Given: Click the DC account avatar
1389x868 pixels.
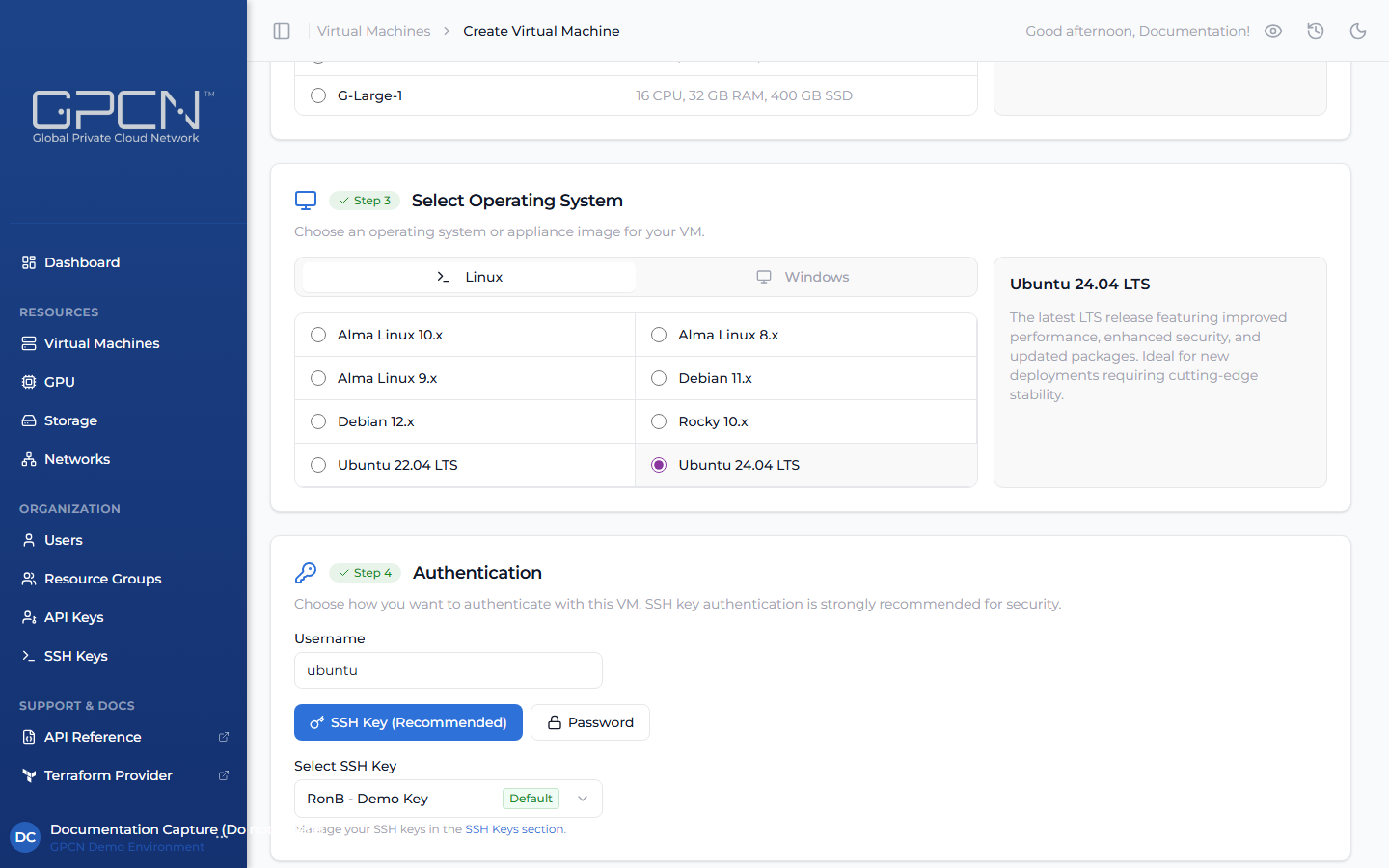Looking at the screenshot, I should point(26,837).
